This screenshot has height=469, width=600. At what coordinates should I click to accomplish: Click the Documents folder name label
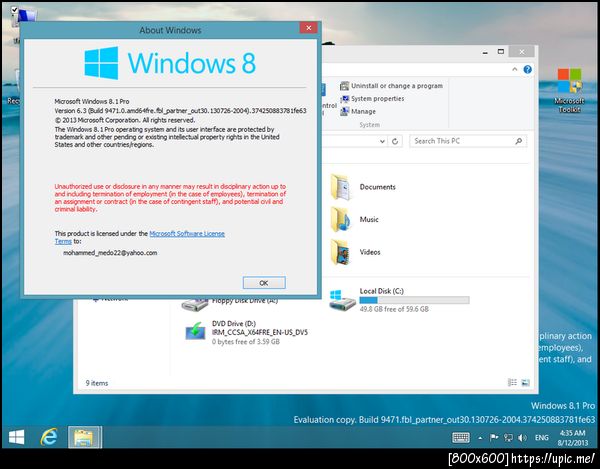[x=377, y=187]
